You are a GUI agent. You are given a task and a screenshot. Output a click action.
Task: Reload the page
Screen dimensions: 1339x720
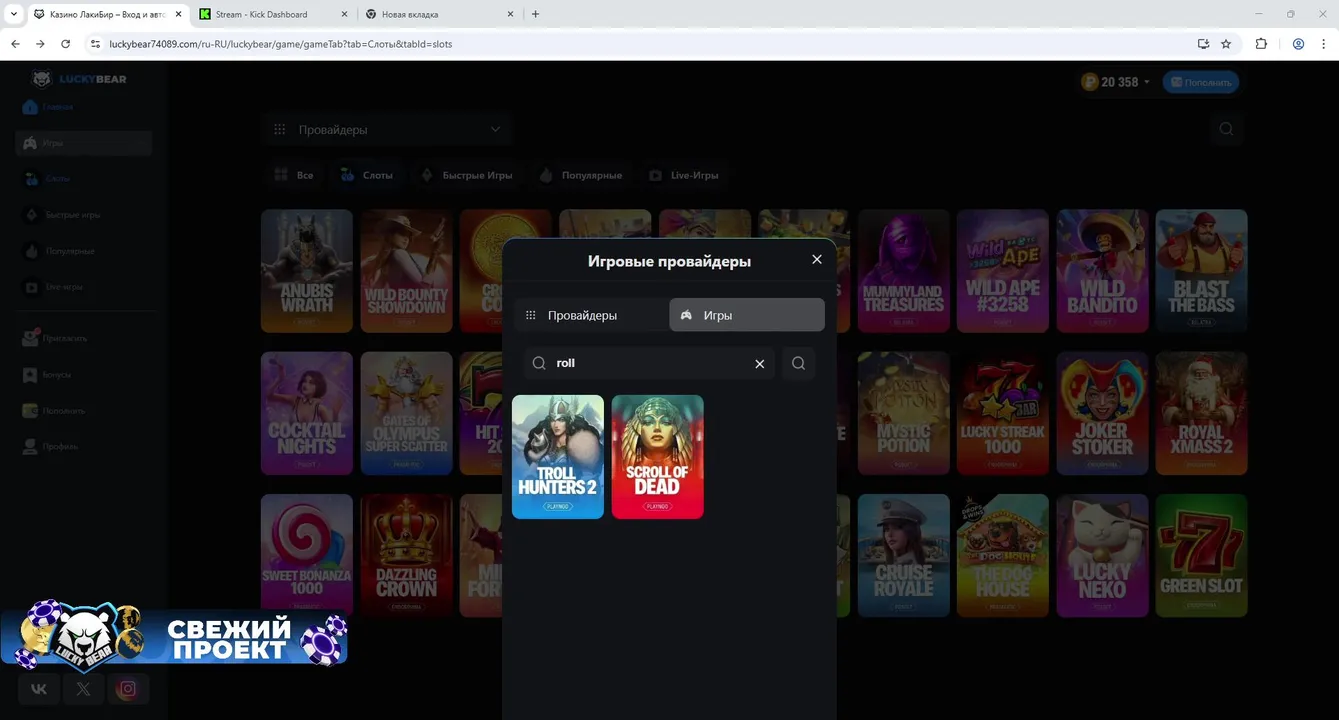click(65, 44)
